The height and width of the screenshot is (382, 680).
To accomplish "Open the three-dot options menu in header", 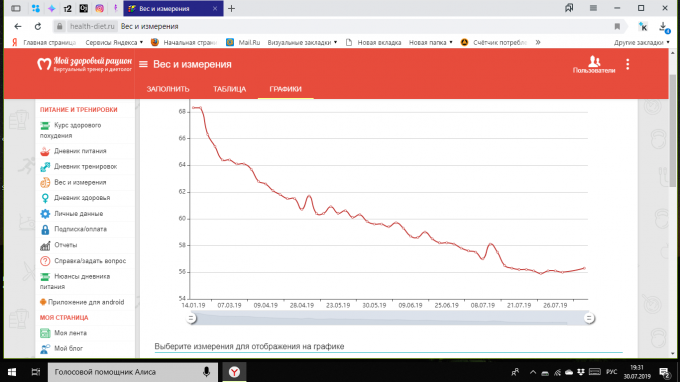I will (628, 64).
